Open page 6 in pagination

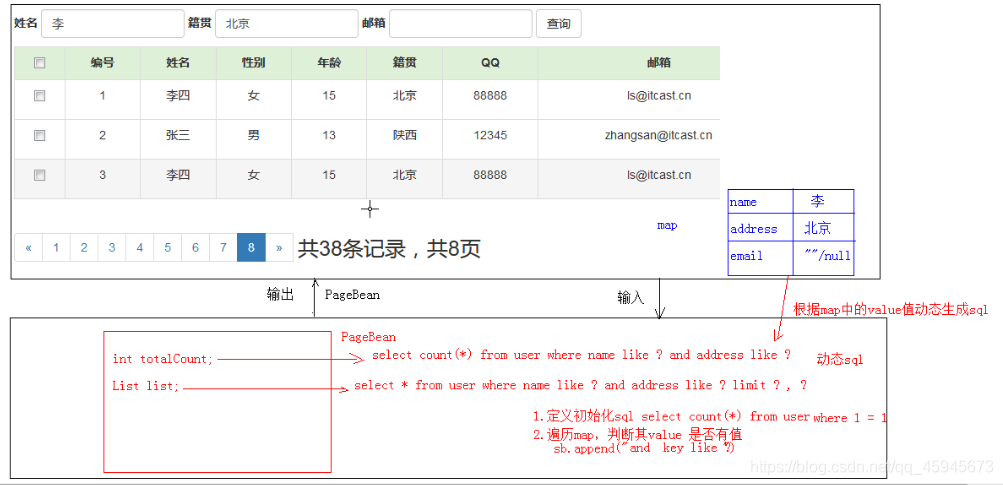tap(195, 248)
